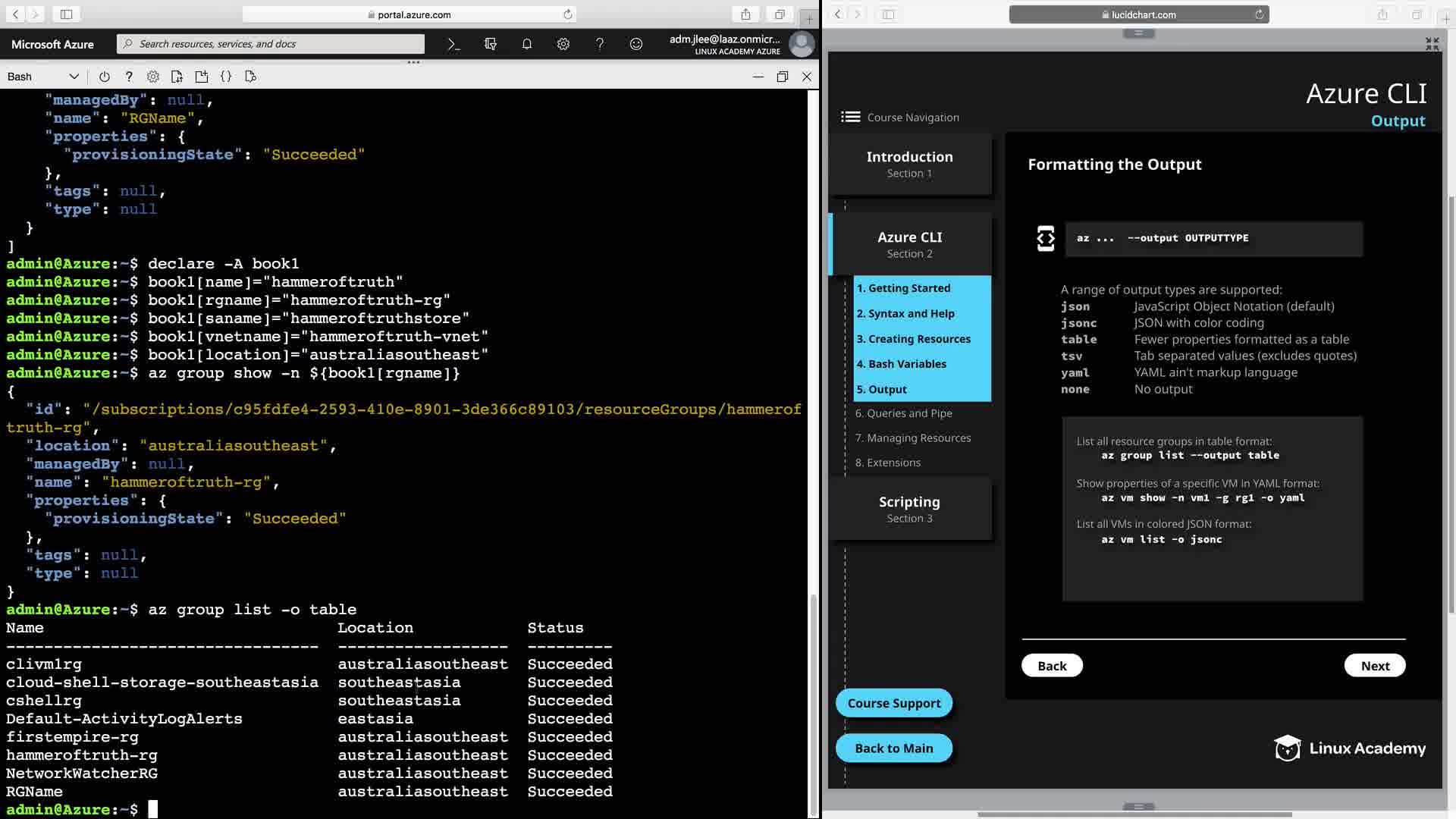The image size is (1456, 819).
Task: Open Course Navigation hamburger menu
Action: click(x=850, y=117)
